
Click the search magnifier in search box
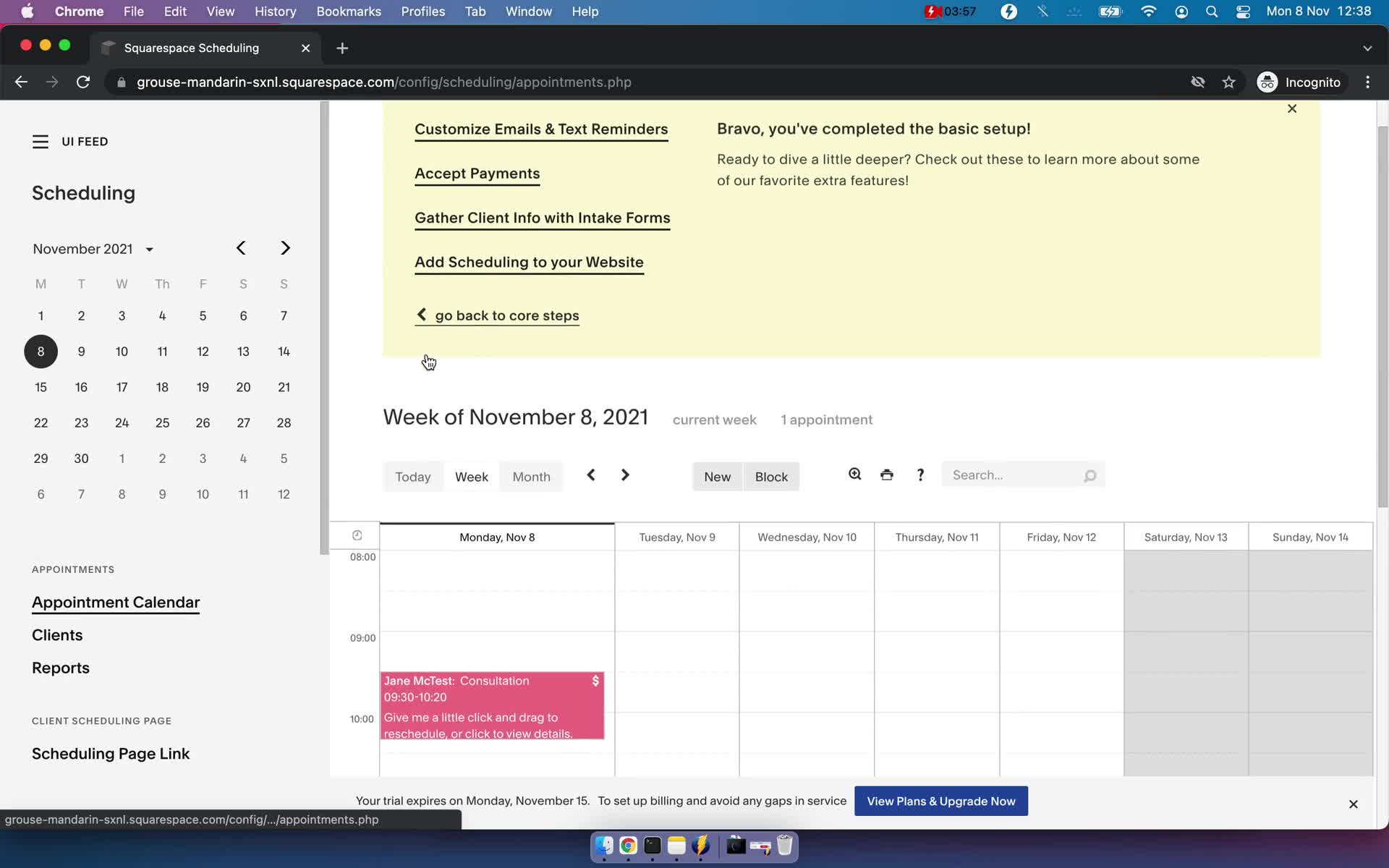click(x=1089, y=475)
